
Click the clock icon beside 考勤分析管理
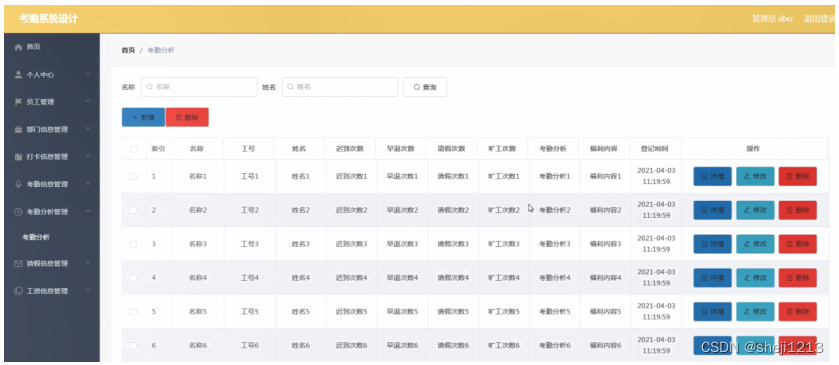(18, 211)
